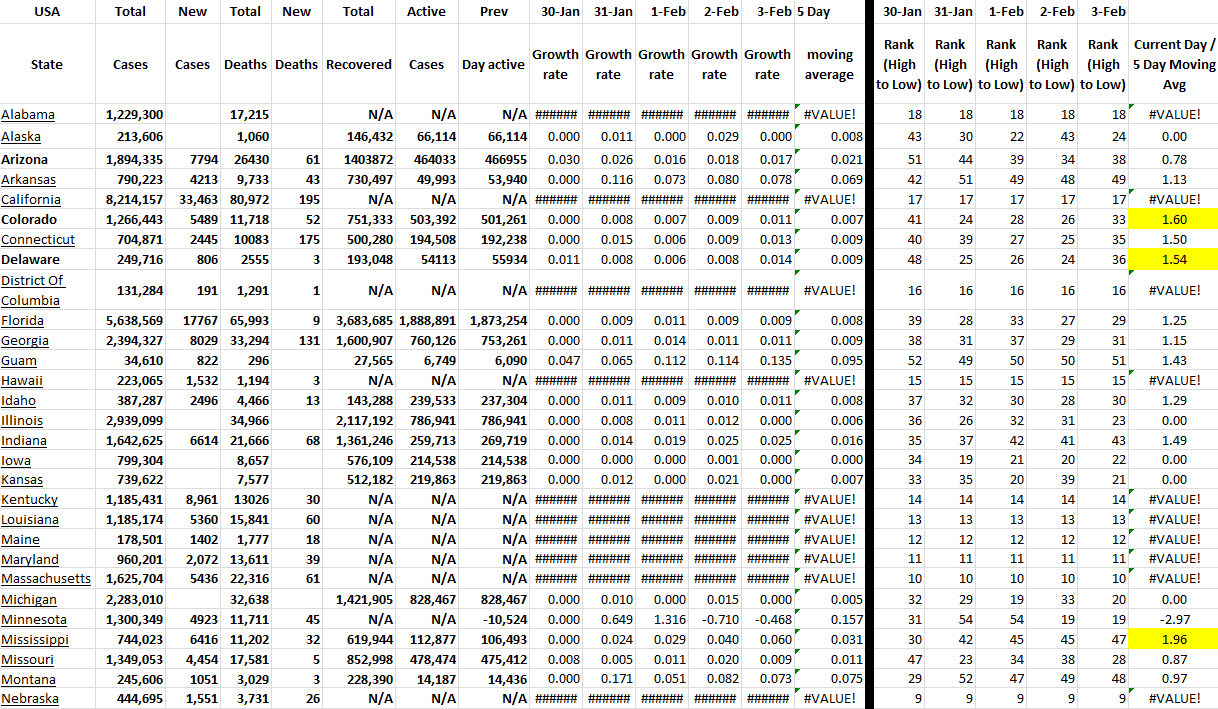The height and width of the screenshot is (709, 1218).
Task: Open the Alabama state link
Action: [28, 115]
